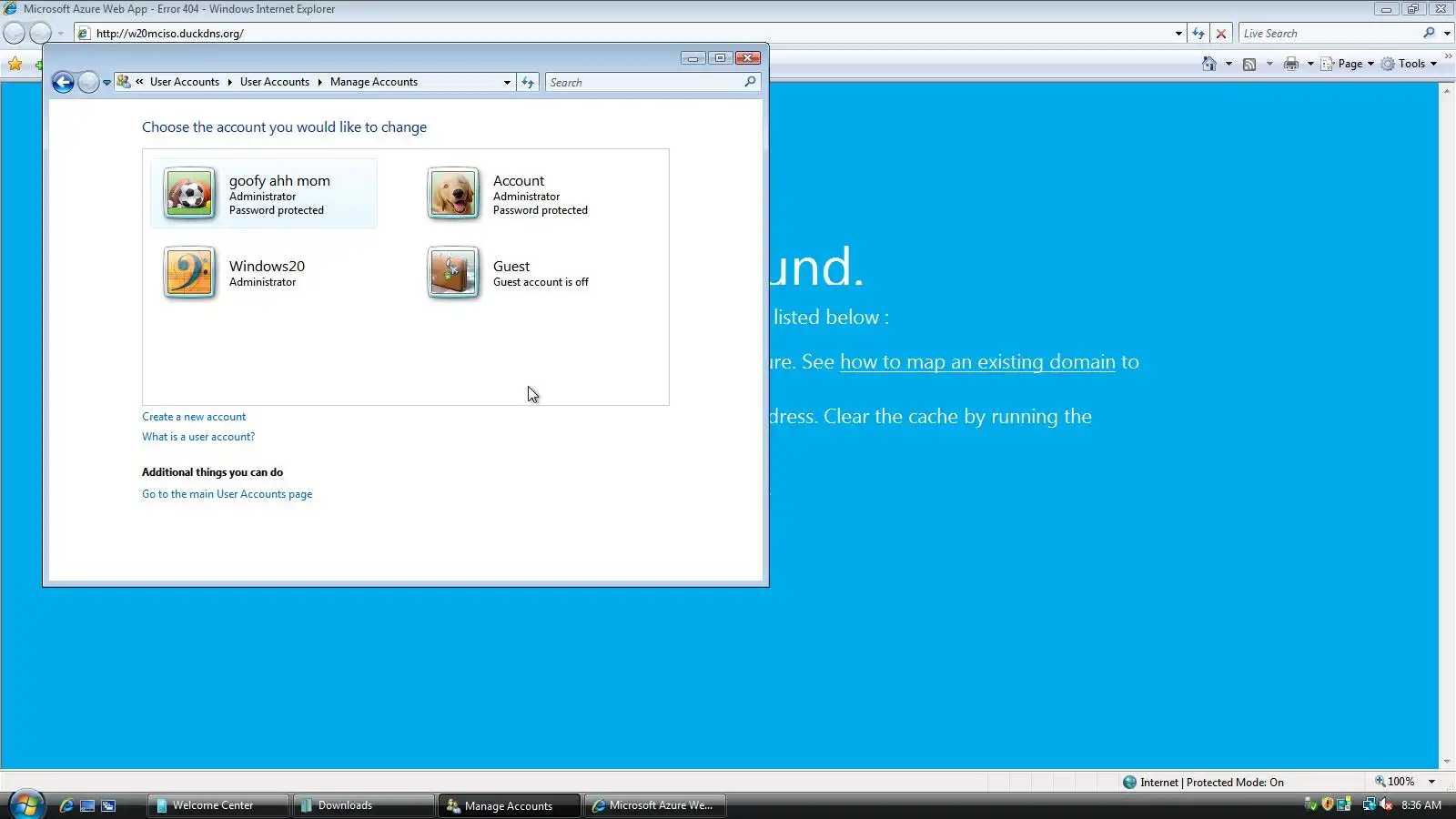Click the magnifier in the Manage Accounts search box
The image size is (1456, 819).
pos(750,82)
